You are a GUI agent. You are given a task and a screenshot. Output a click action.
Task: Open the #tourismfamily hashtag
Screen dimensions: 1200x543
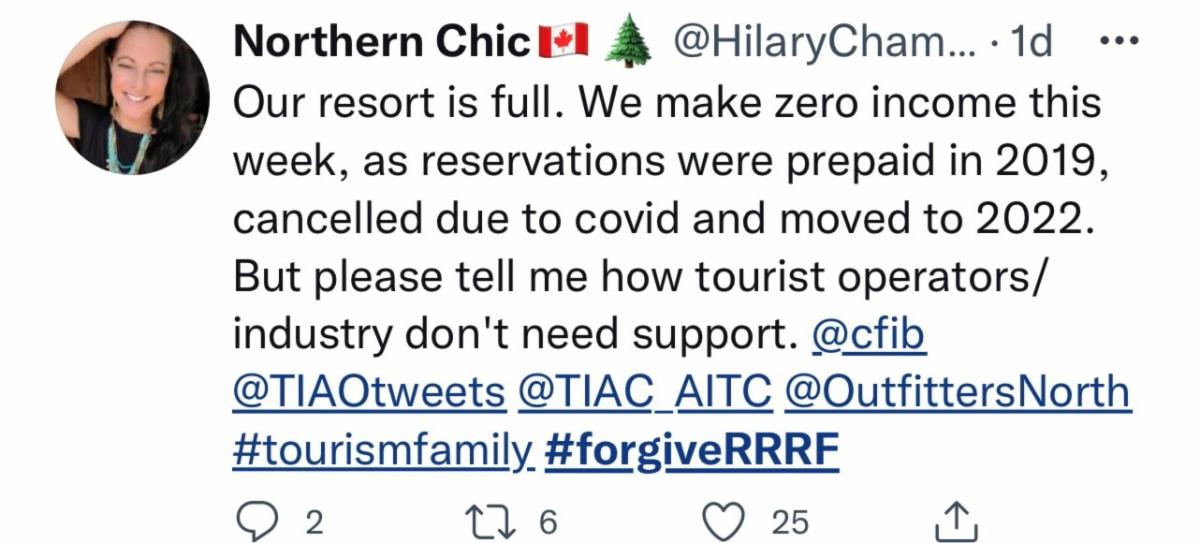pos(382,449)
